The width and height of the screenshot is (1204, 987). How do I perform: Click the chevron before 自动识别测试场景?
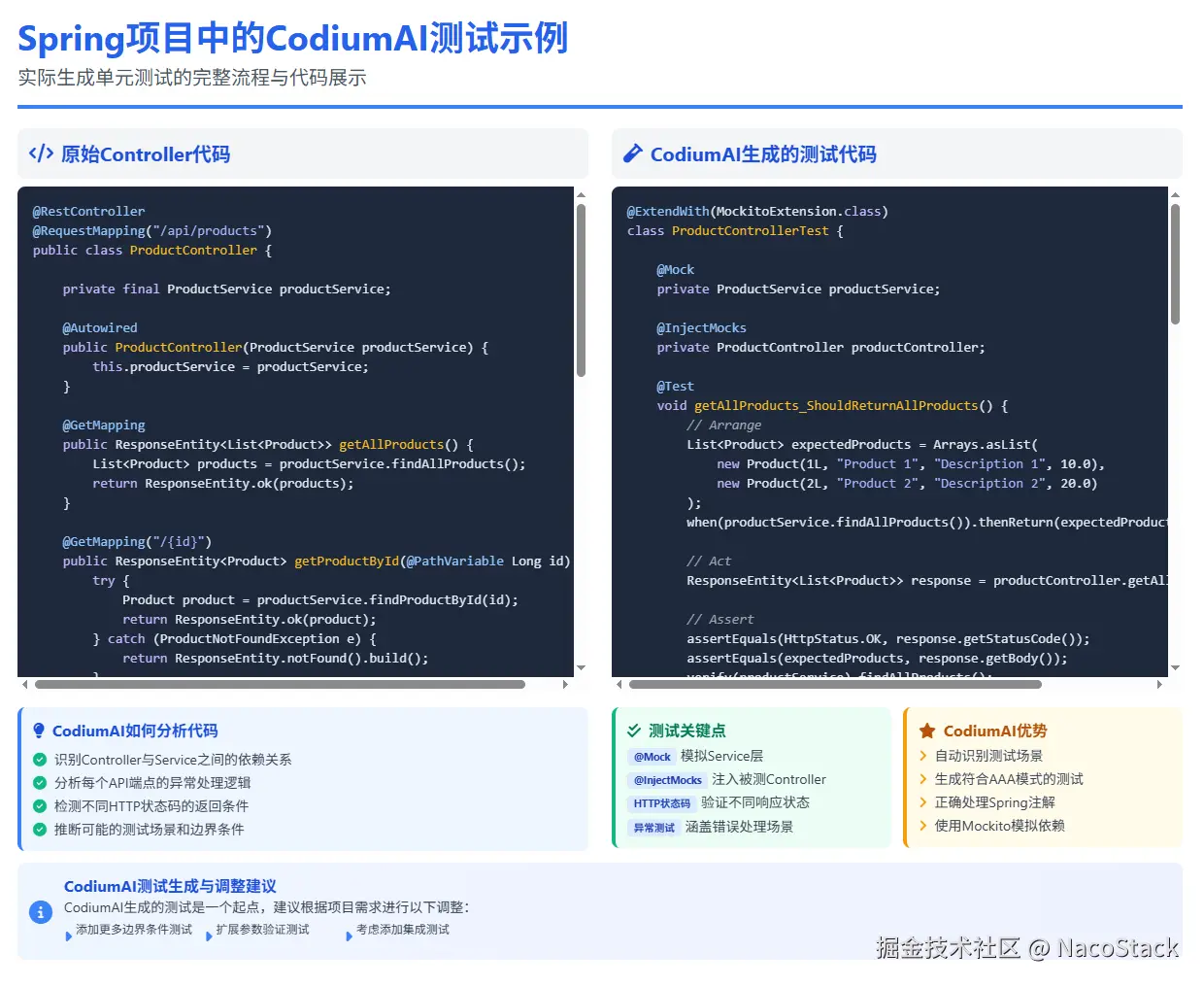923,756
